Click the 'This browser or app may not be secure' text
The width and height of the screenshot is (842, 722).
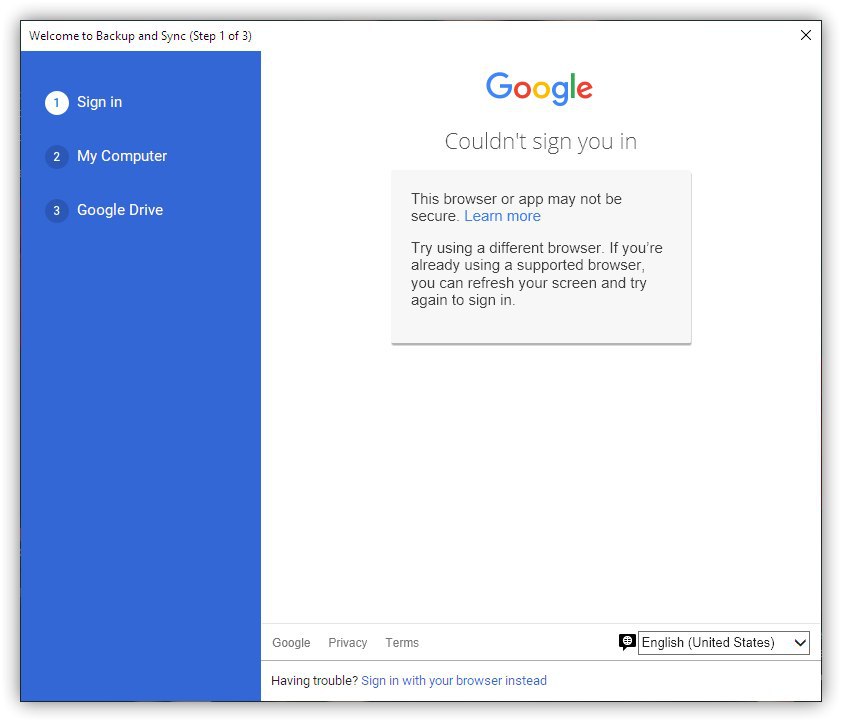(516, 207)
